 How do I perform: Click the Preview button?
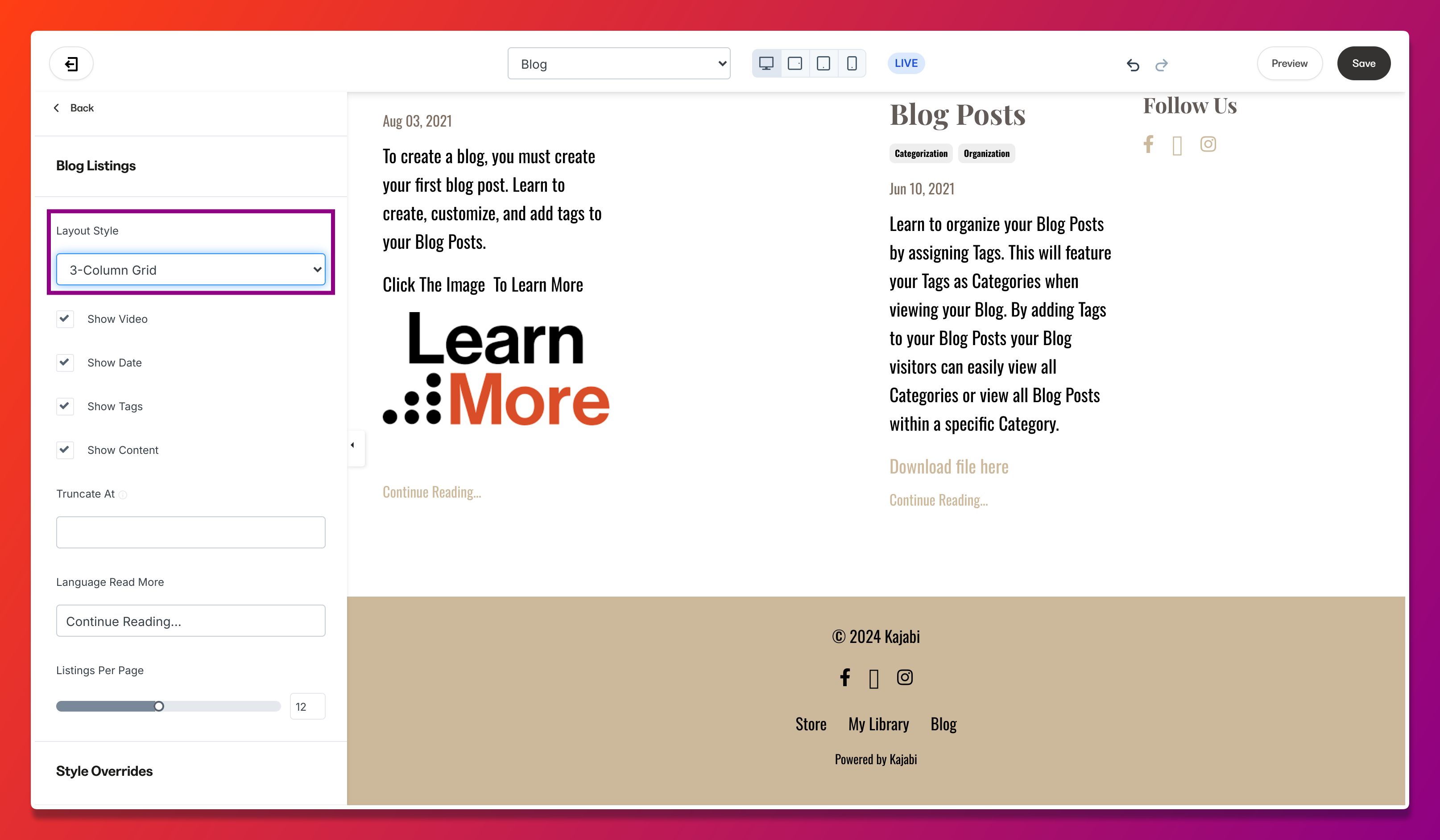pos(1289,63)
